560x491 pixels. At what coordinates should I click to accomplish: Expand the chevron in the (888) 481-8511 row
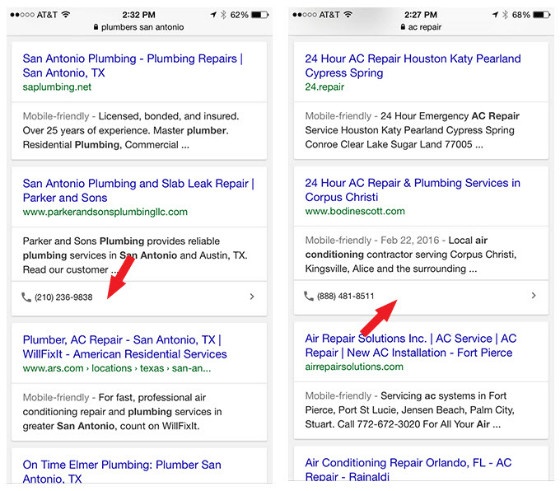pyautogui.click(x=534, y=295)
